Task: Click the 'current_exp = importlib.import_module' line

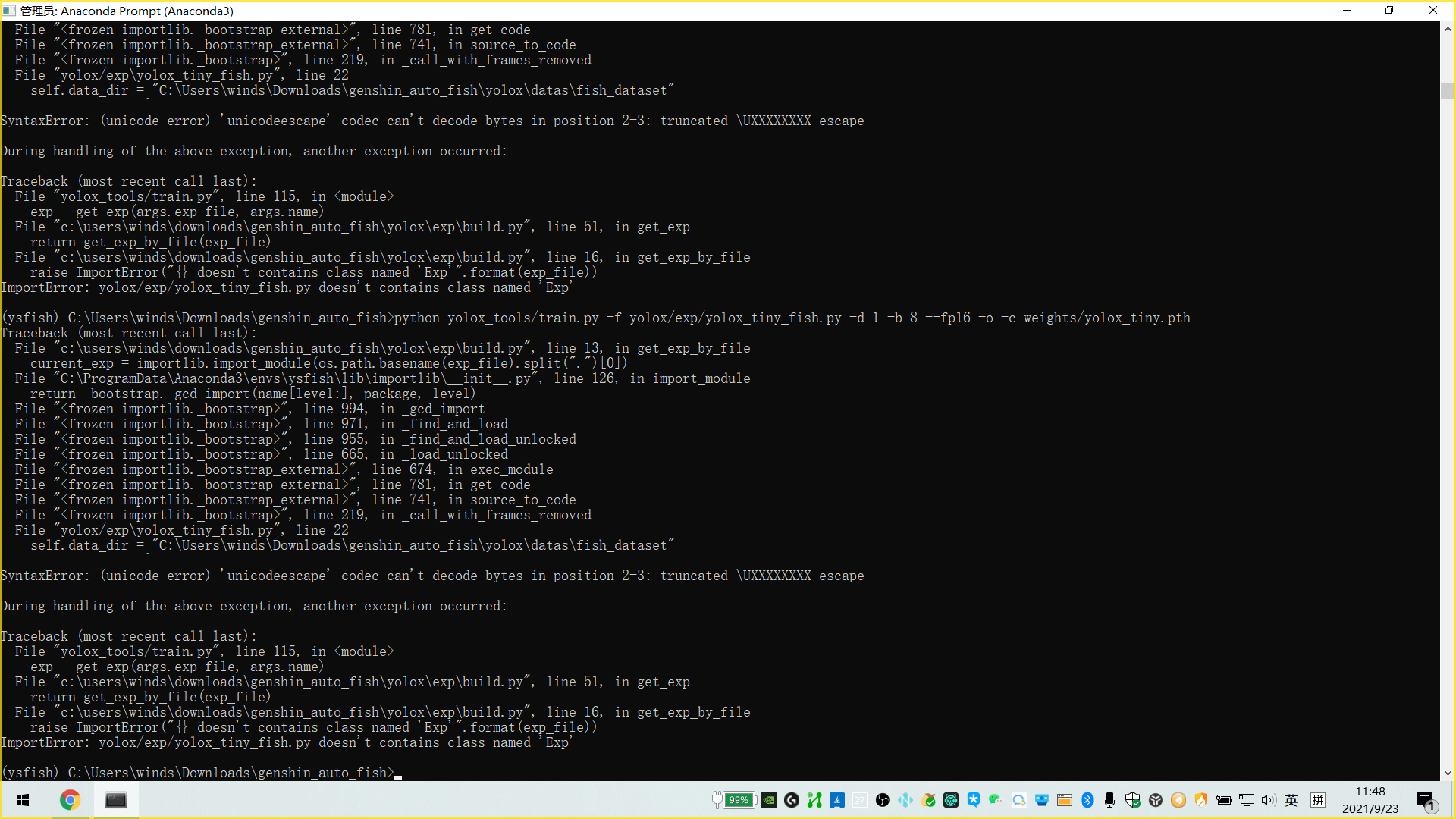Action: tap(329, 363)
